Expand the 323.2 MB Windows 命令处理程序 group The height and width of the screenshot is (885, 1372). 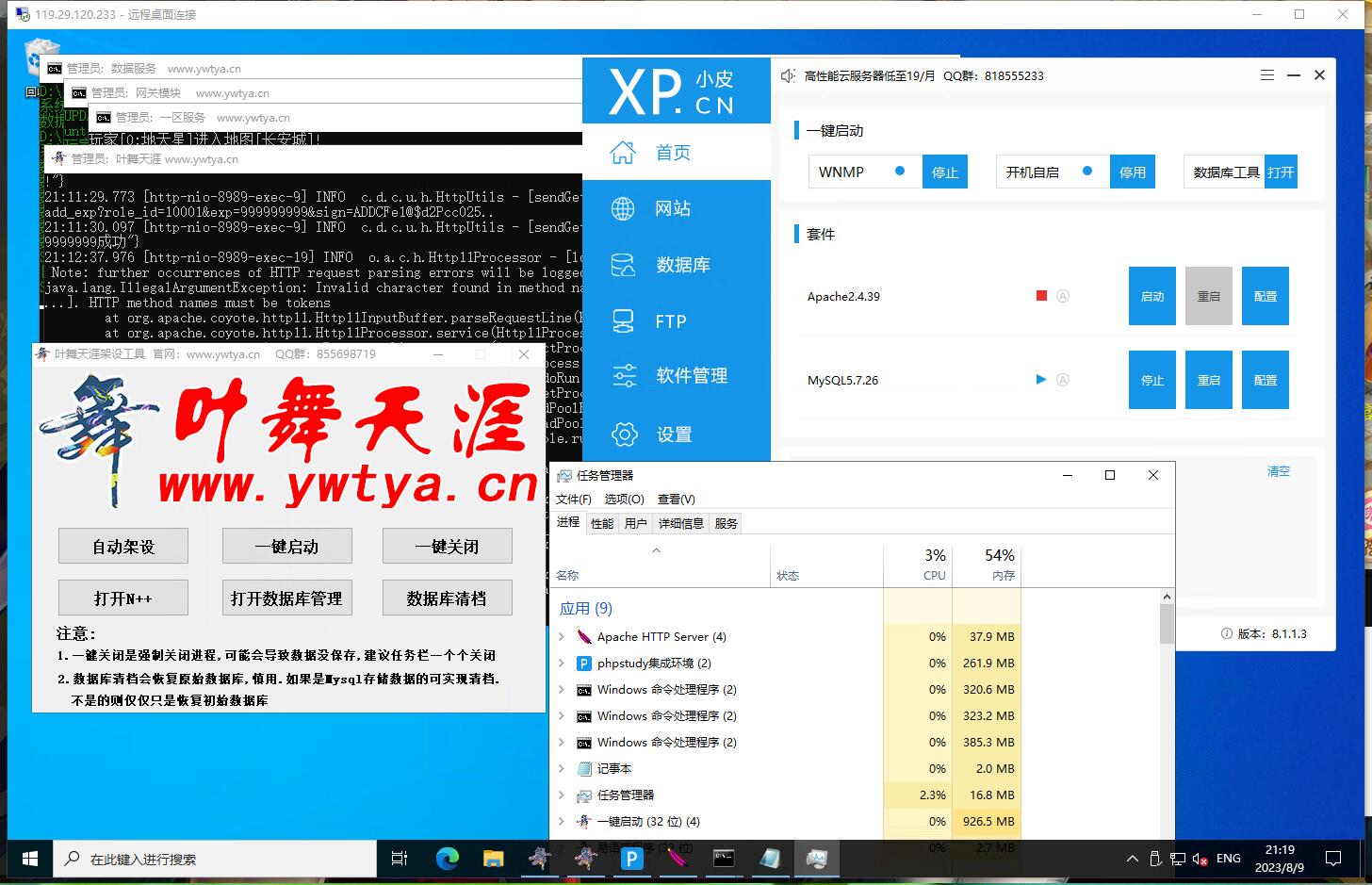[562, 716]
